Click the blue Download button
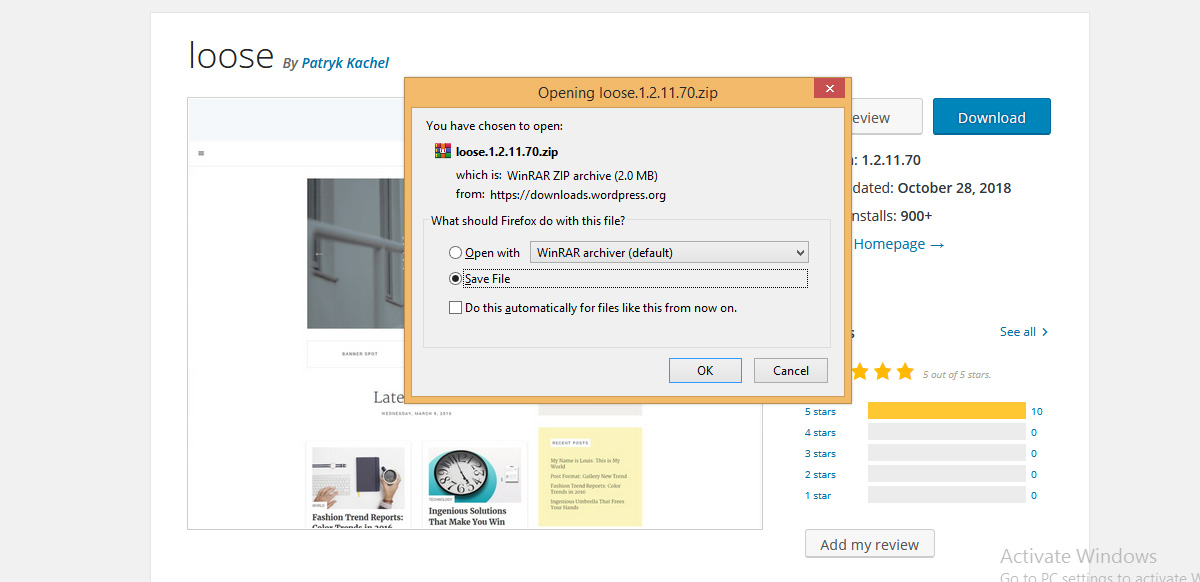This screenshot has height=582, width=1200. (992, 117)
